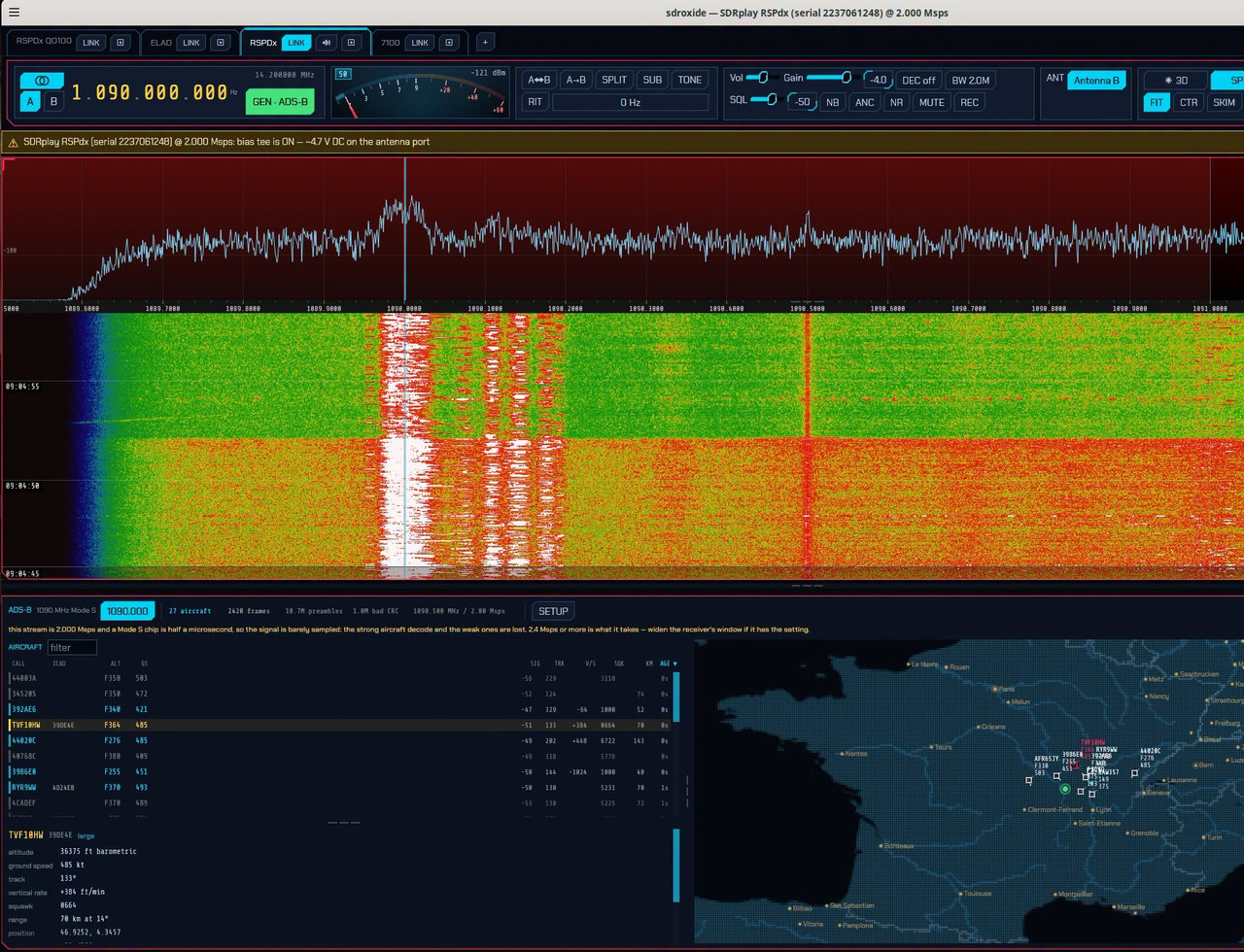Click the CALL column header
The image size is (1244, 952).
[x=18, y=663]
